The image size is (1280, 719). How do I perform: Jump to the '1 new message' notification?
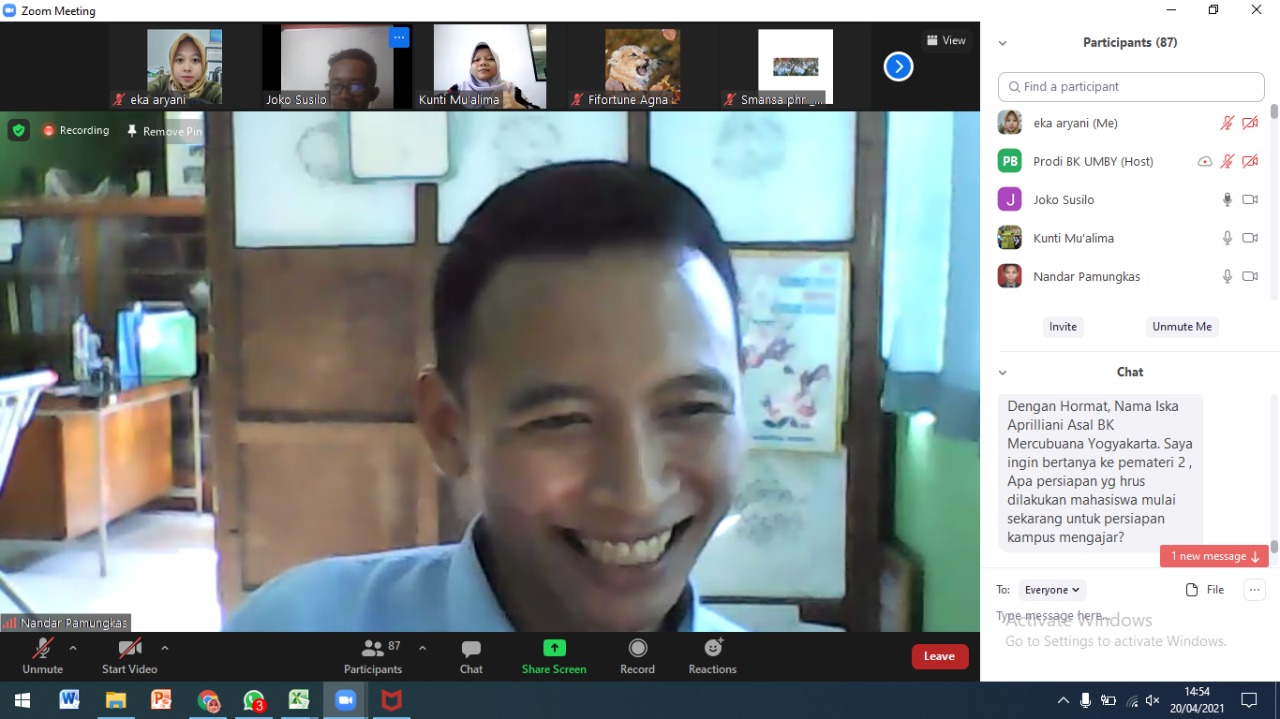pos(1214,556)
